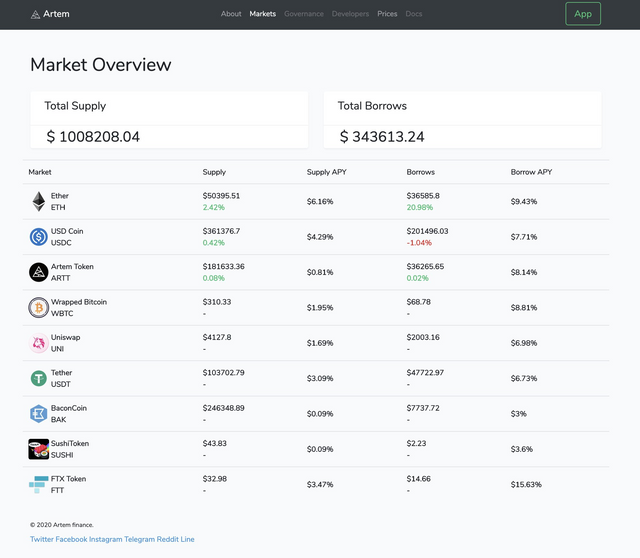
Task: Click the Artem logo triangle icon
Action: click(36, 15)
